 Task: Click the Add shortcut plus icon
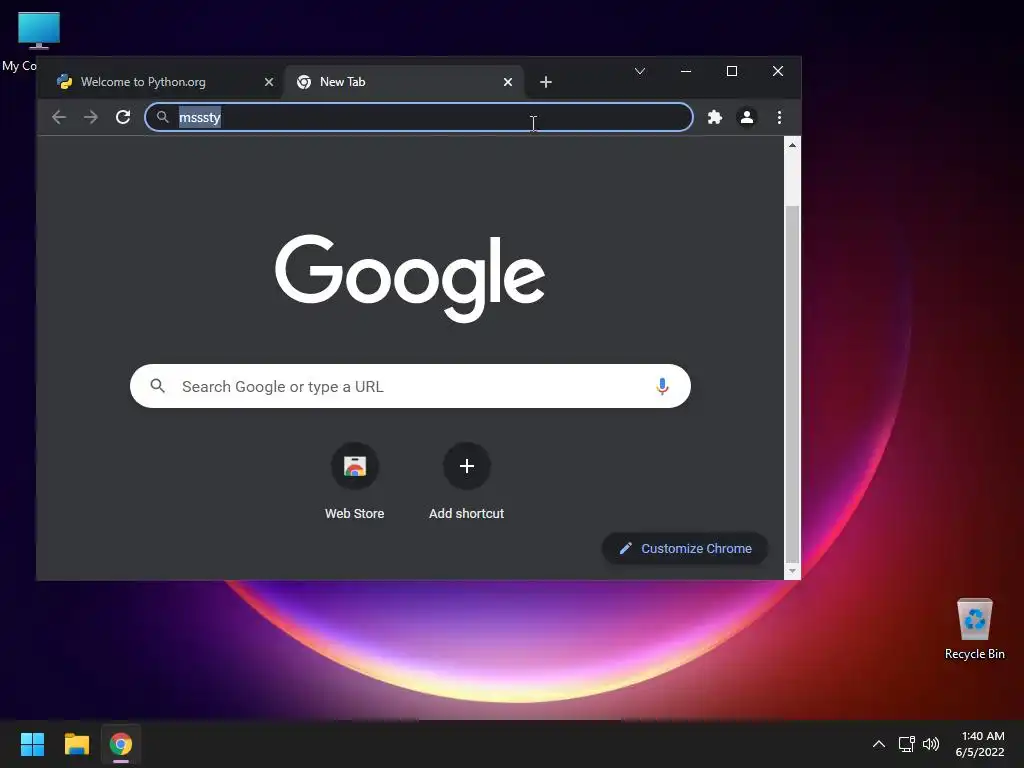point(466,466)
